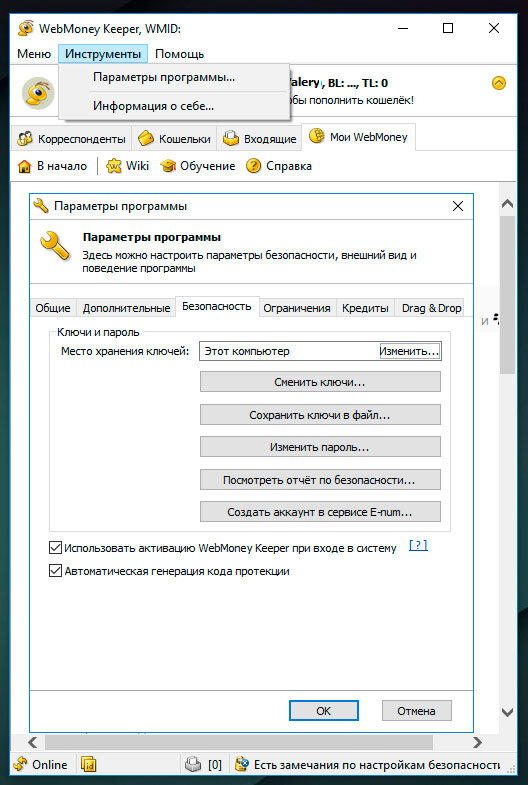Open the Меню menu
The height and width of the screenshot is (785, 528).
34,54
